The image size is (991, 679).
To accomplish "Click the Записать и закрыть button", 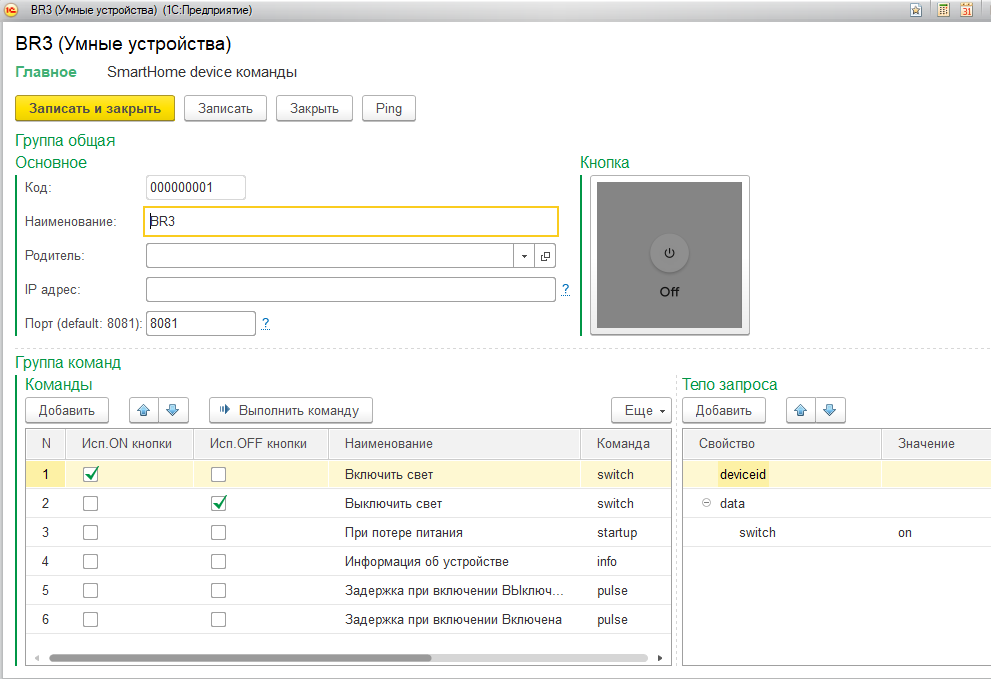I will (95, 108).
